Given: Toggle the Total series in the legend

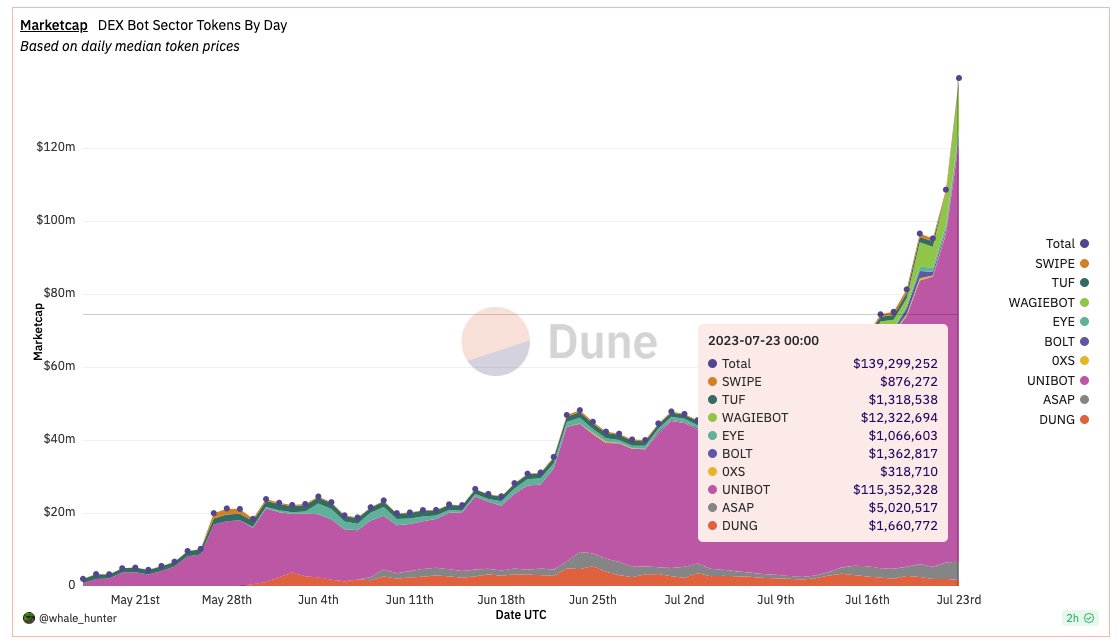Looking at the screenshot, I should (1067, 244).
